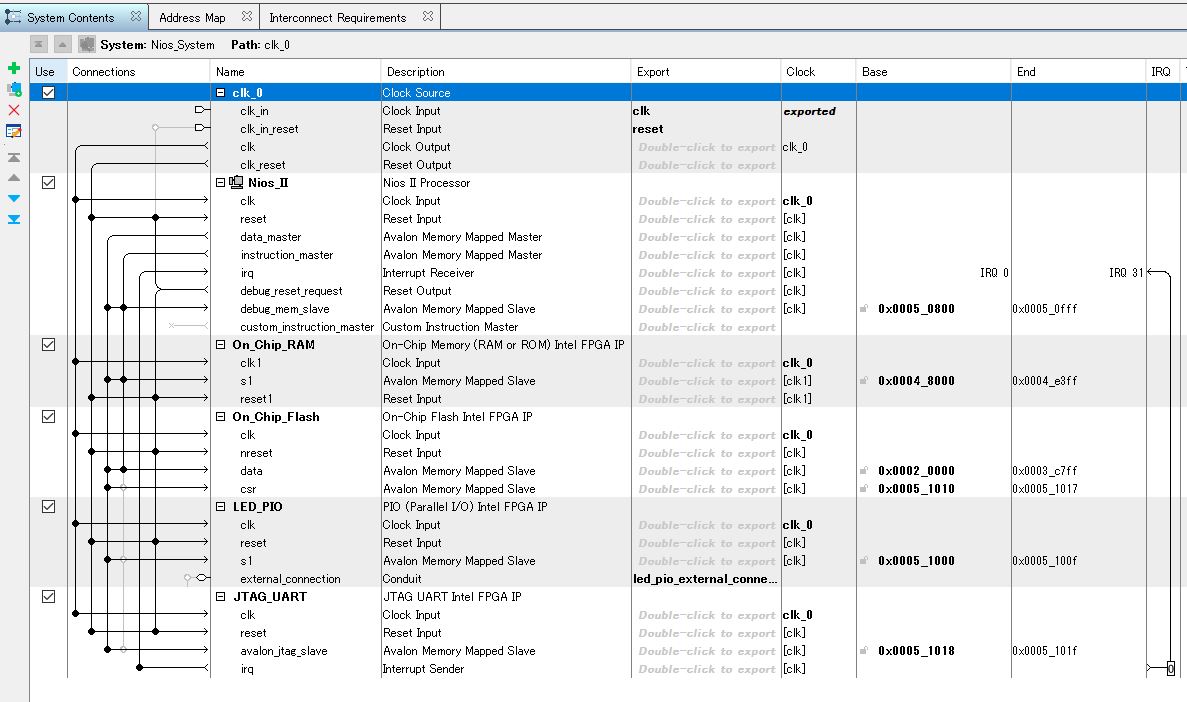Click the export cell for data_master row
This screenshot has width=1187, height=702.
pyautogui.click(x=706, y=236)
